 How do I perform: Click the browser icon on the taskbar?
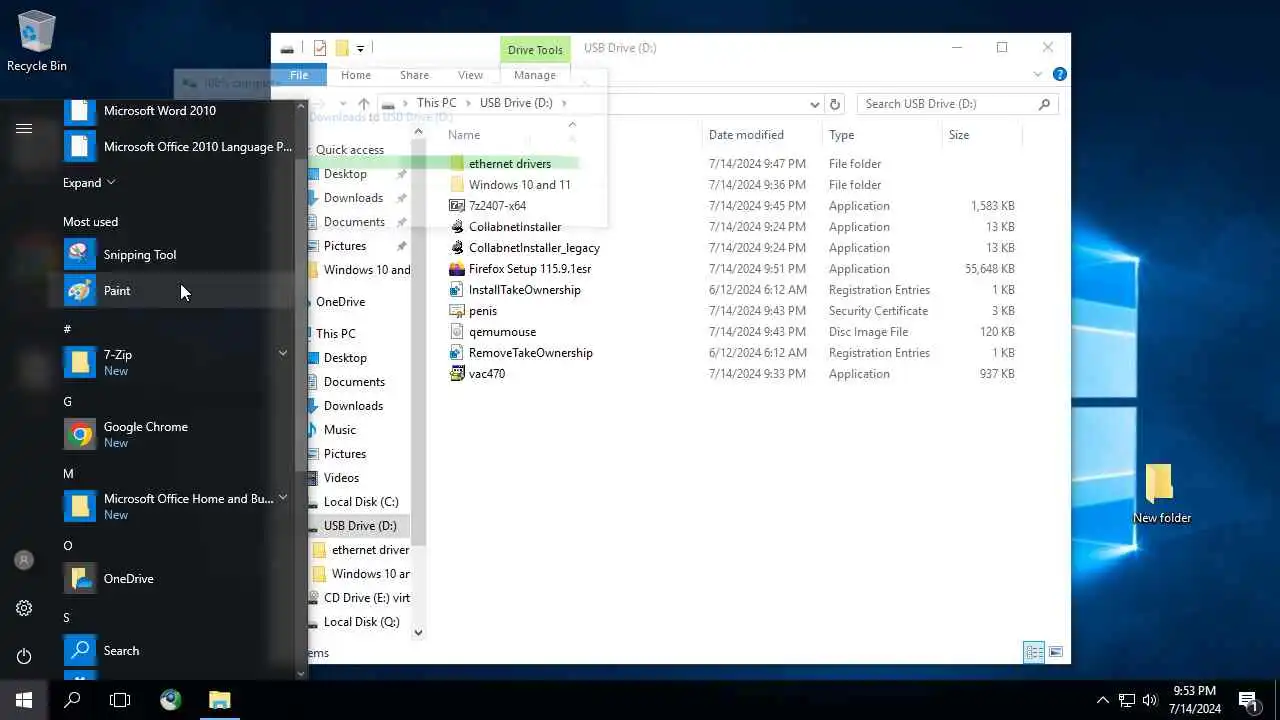(x=171, y=700)
